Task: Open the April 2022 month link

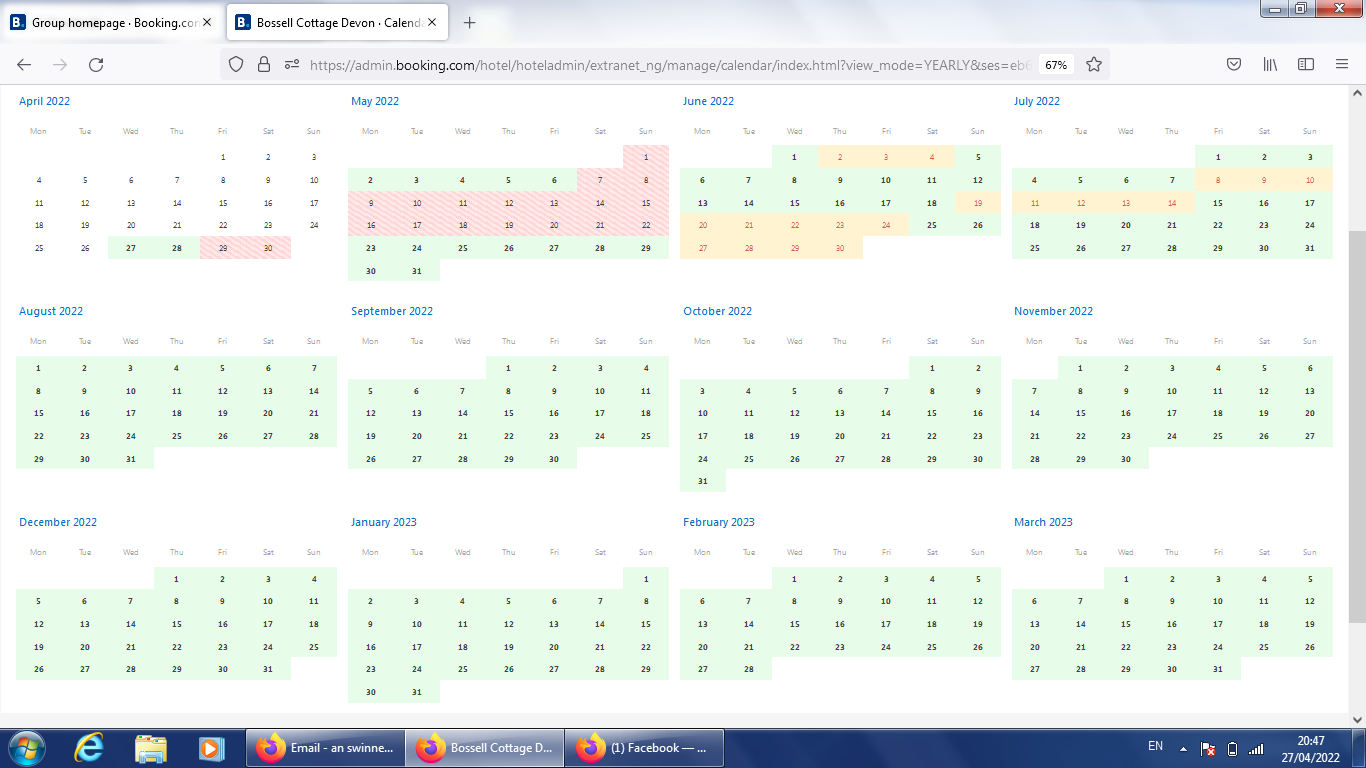Action: tap(45, 101)
